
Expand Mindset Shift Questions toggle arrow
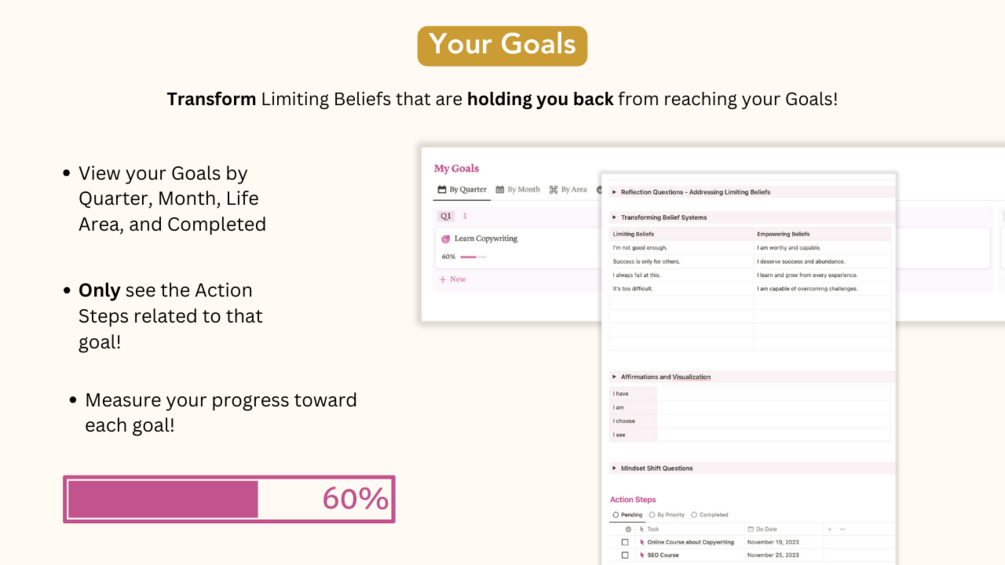614,468
